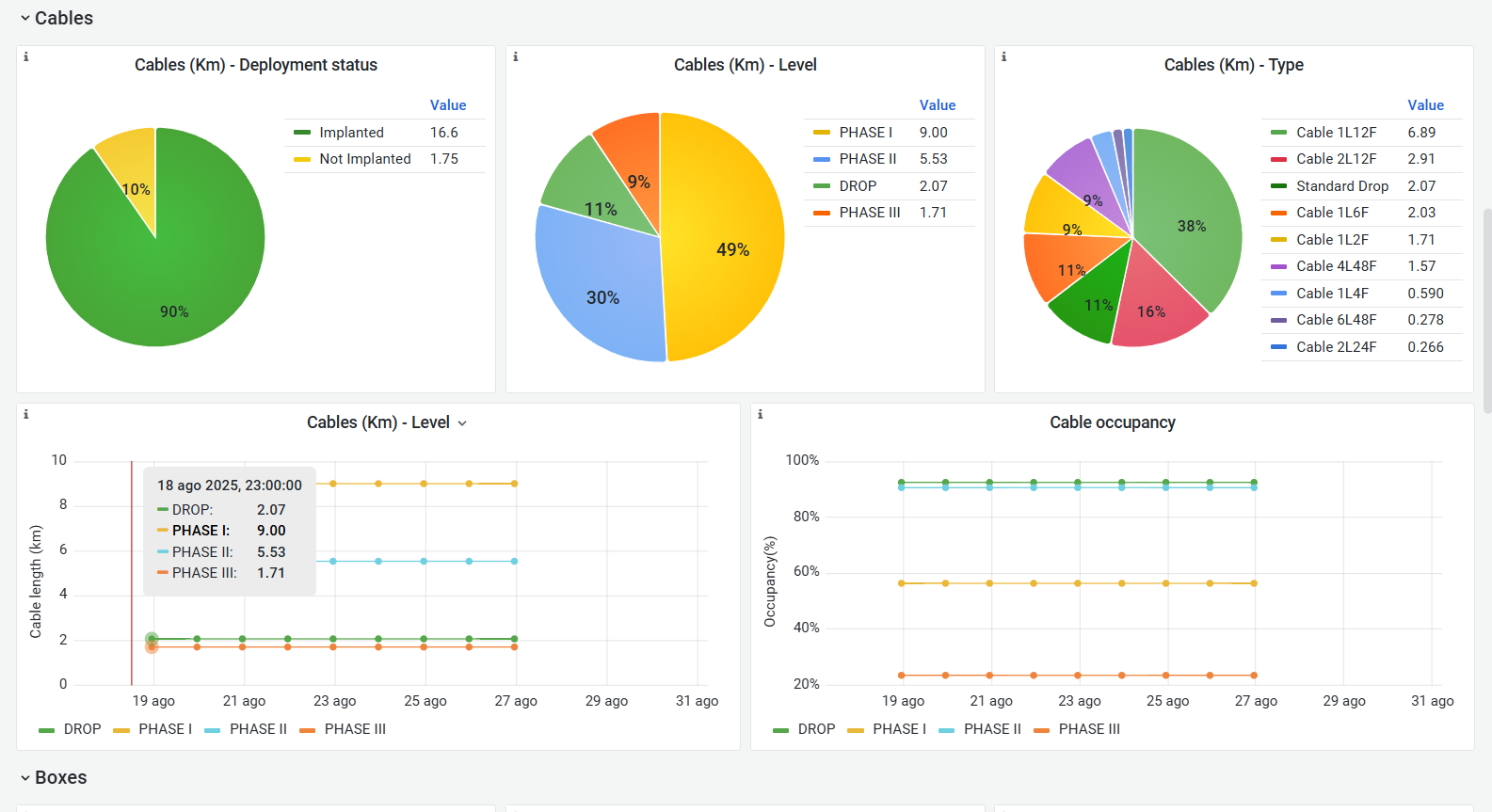Select Cable 1L4F legend entry
1492x812 pixels.
click(x=1332, y=294)
